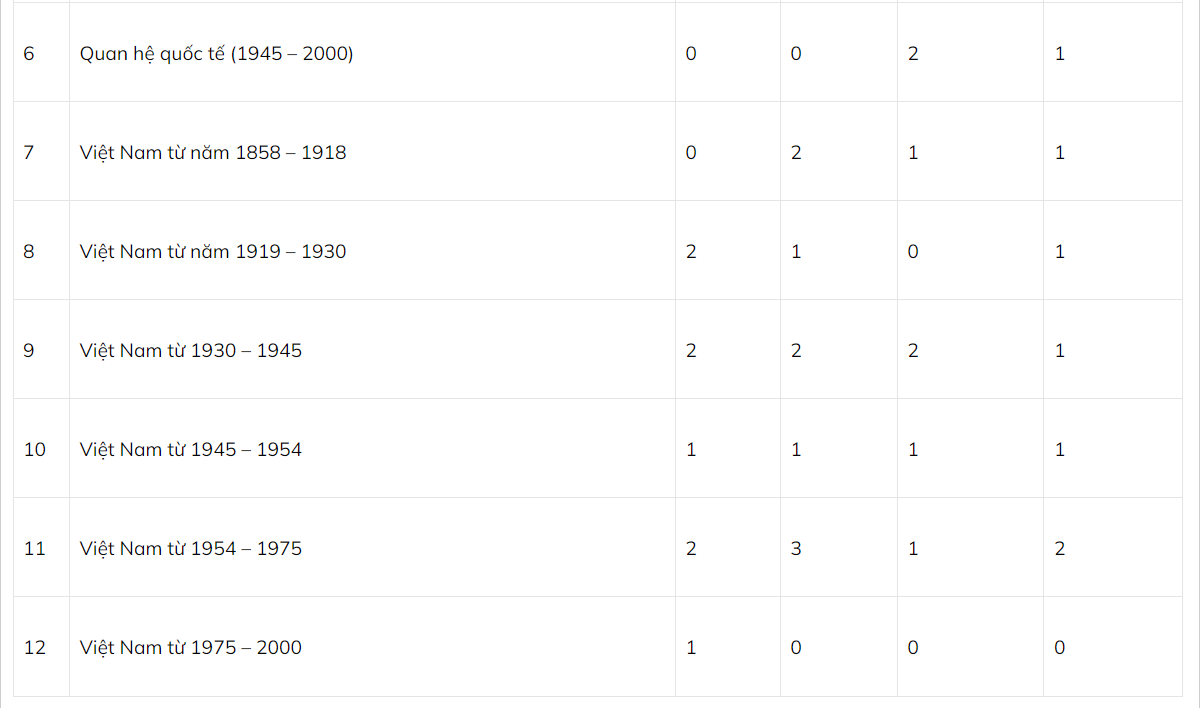Select the "Việt Nam từ năm 1858 – 1918" topic
The width and height of the screenshot is (1204, 708).
pos(213,153)
